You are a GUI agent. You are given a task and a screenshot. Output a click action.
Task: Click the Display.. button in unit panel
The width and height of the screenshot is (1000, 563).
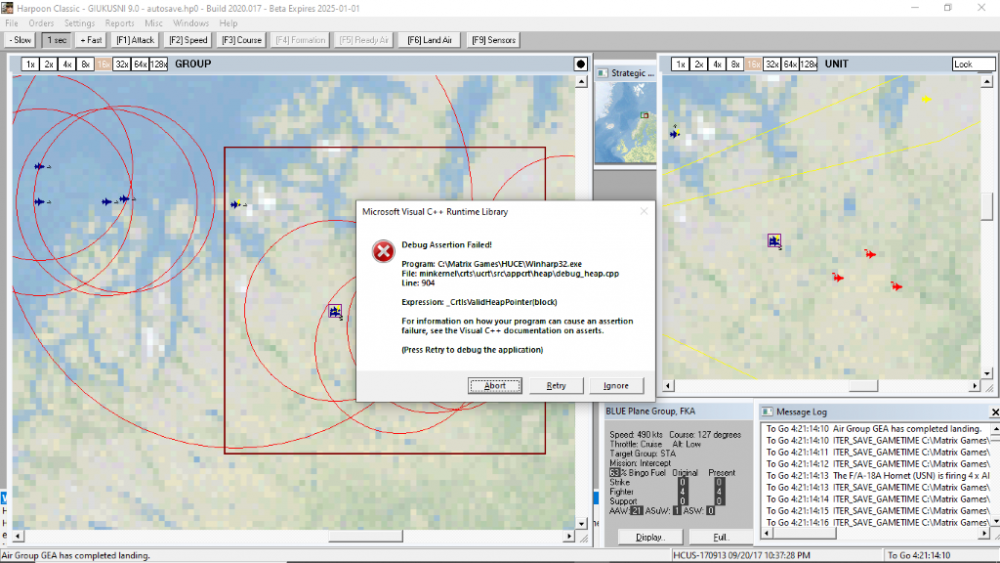[x=650, y=537]
